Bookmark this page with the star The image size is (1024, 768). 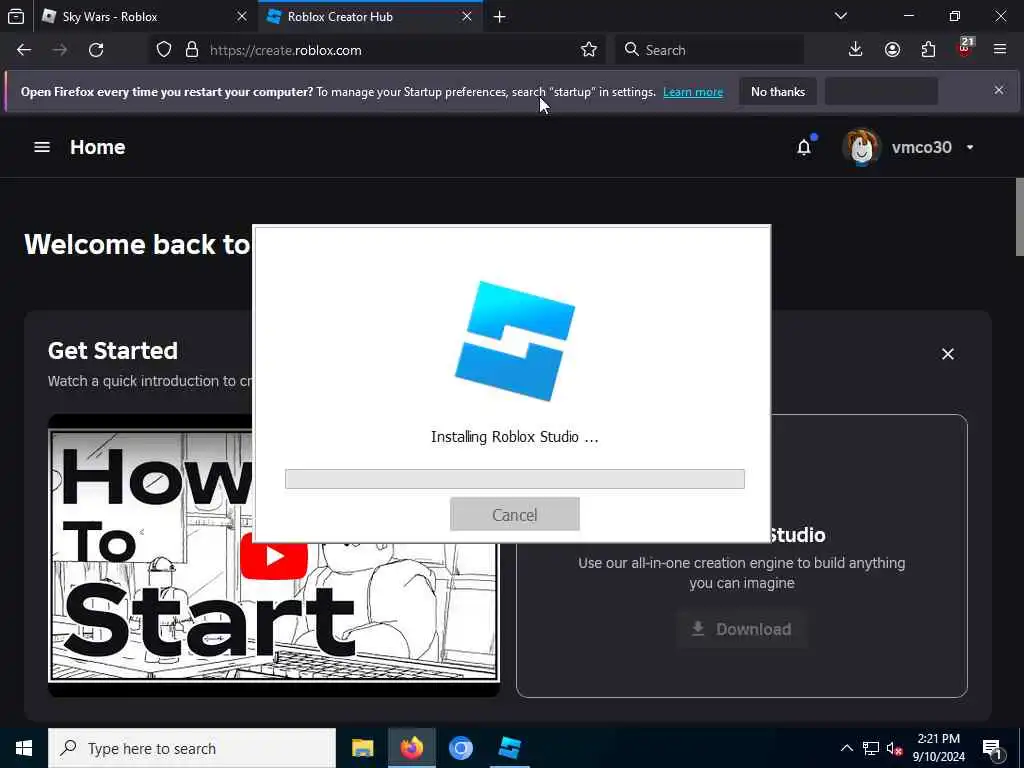[588, 50]
